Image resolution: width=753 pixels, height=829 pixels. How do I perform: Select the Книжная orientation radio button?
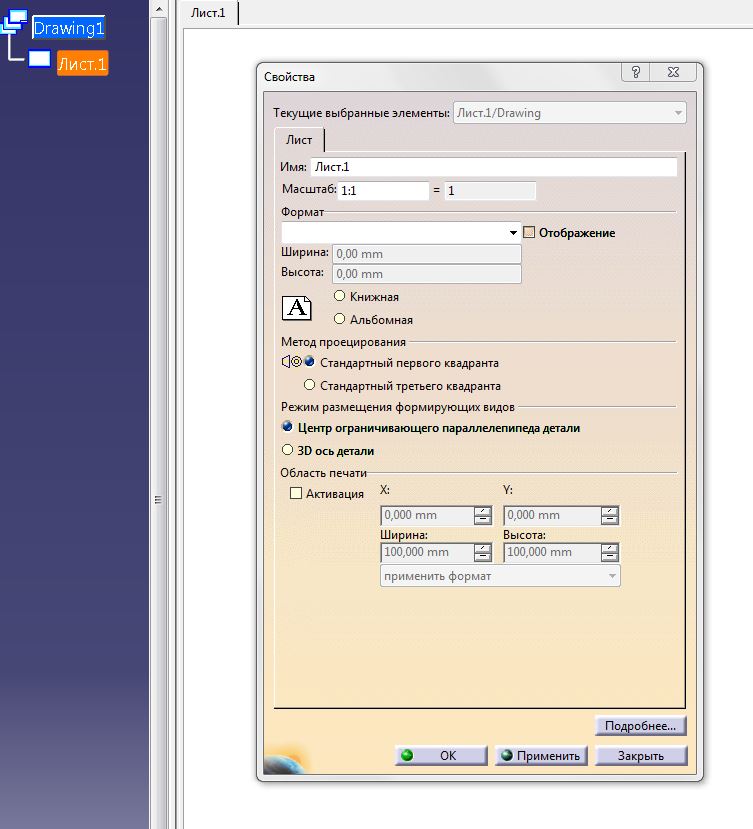339,296
